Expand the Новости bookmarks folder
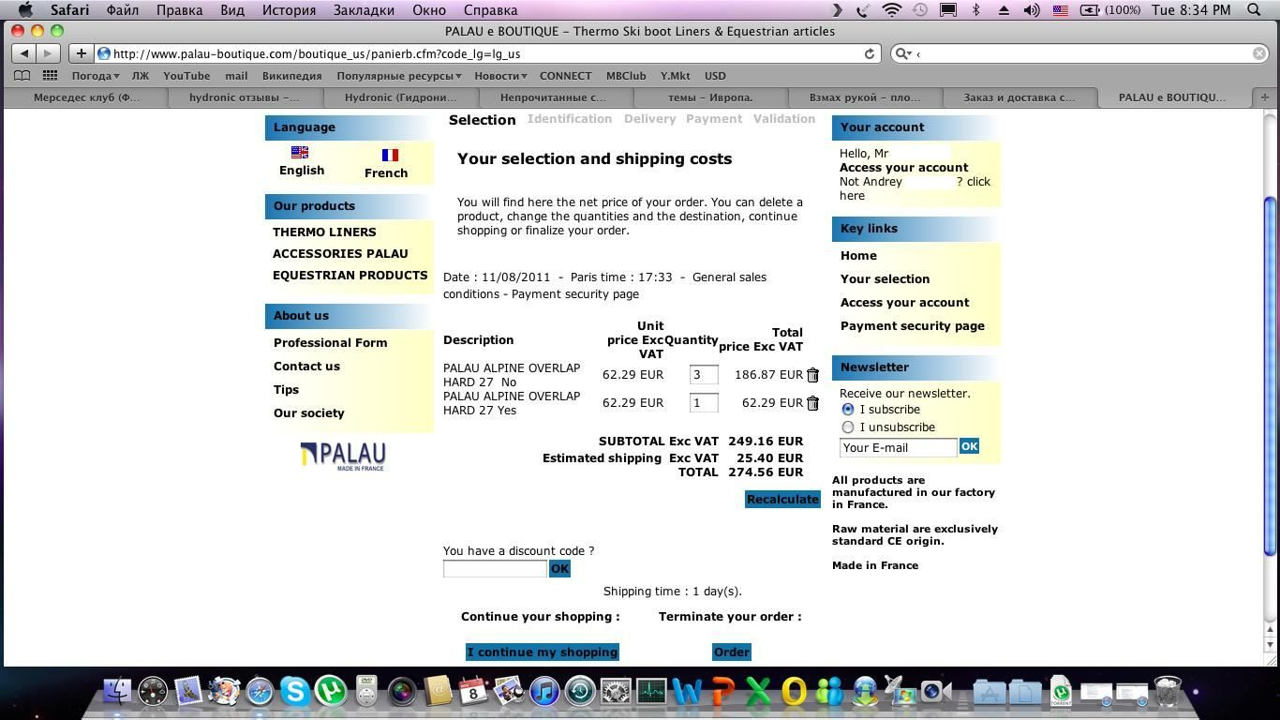The width and height of the screenshot is (1280, 720). 500,76
